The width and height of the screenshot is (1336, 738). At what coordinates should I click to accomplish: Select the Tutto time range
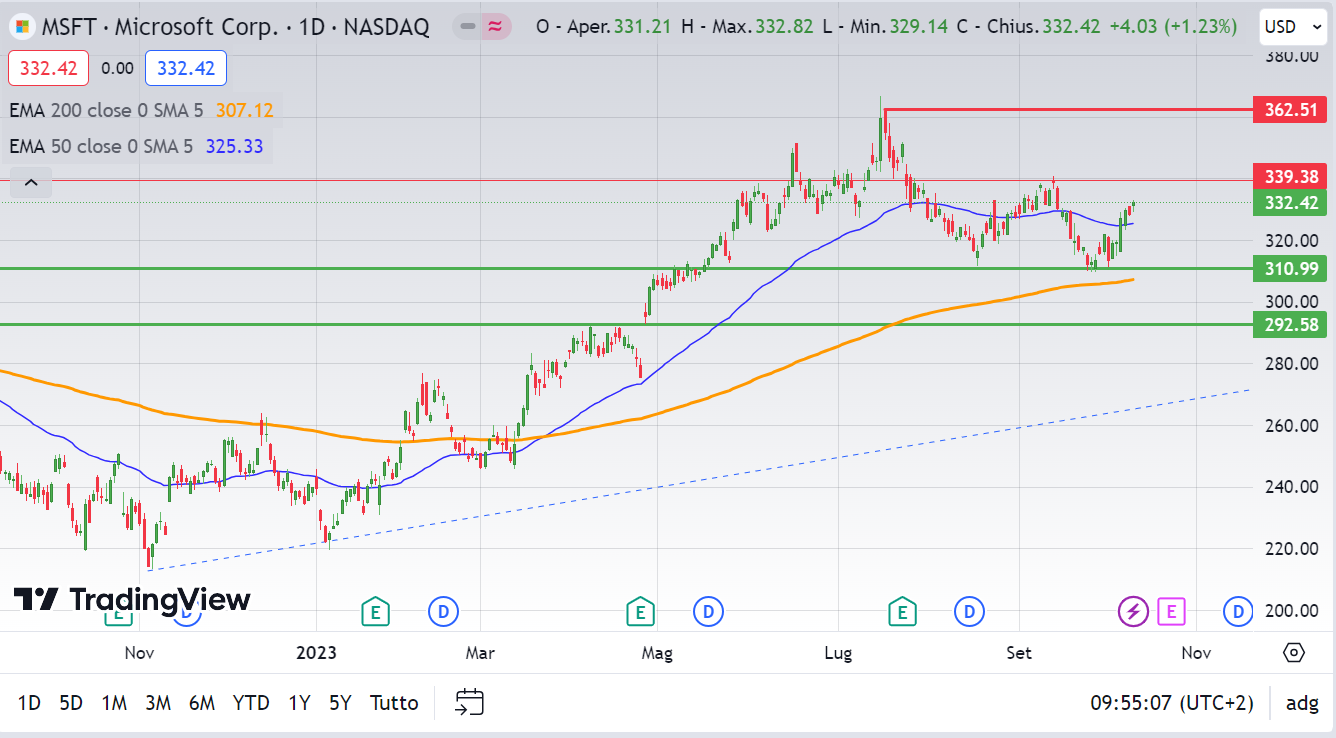(394, 703)
